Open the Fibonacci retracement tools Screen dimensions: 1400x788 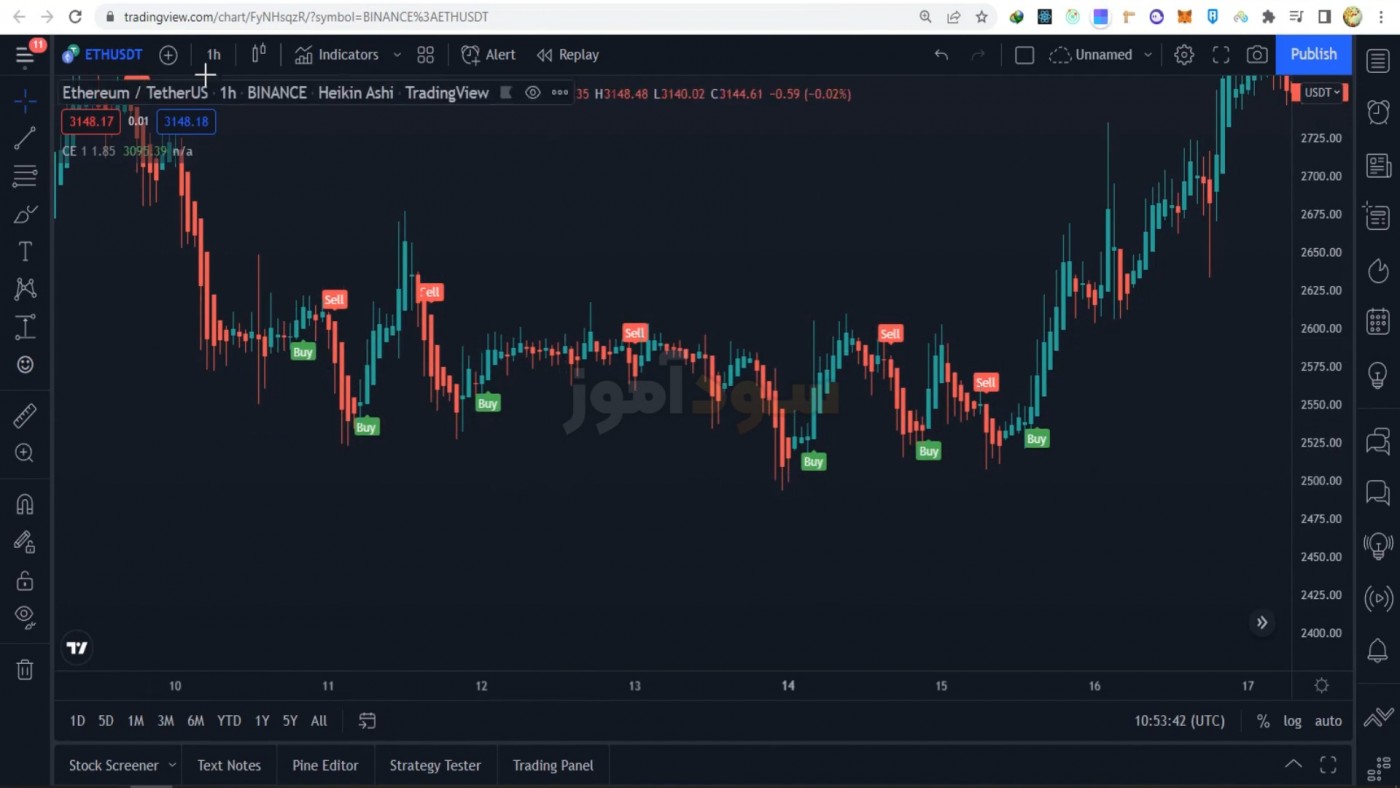[x=25, y=177]
